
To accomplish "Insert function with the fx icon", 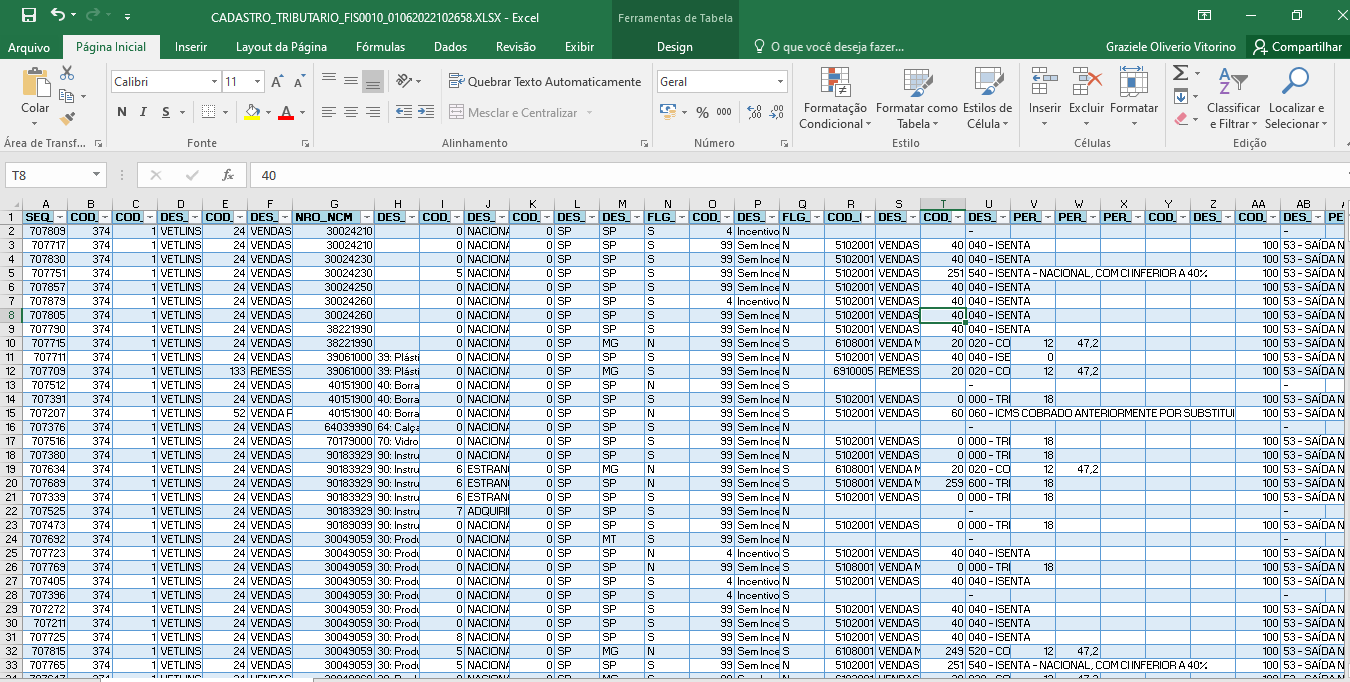I will 228,175.
